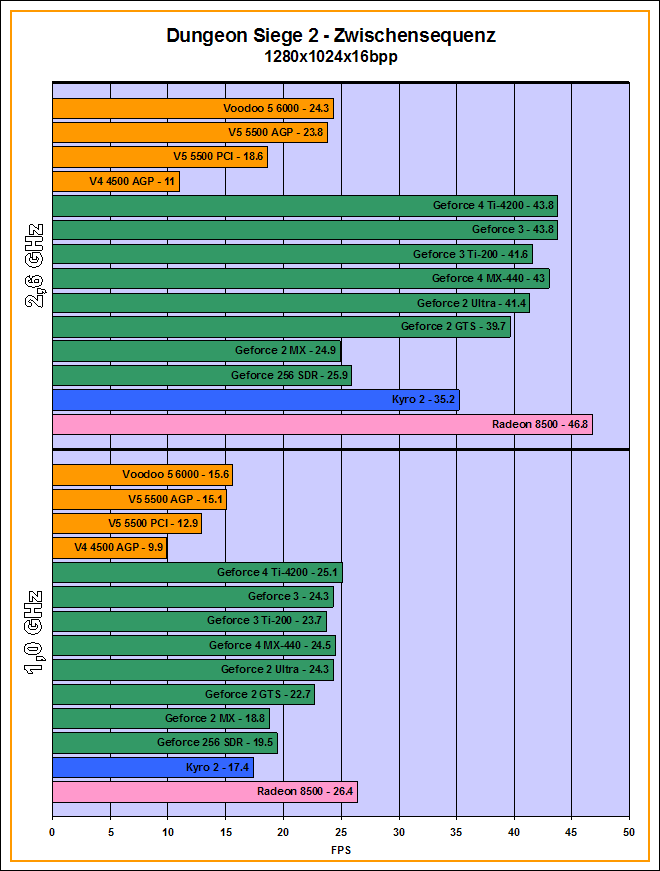Click the Geforce 256 SDR bar at 25.9

click(x=201, y=376)
